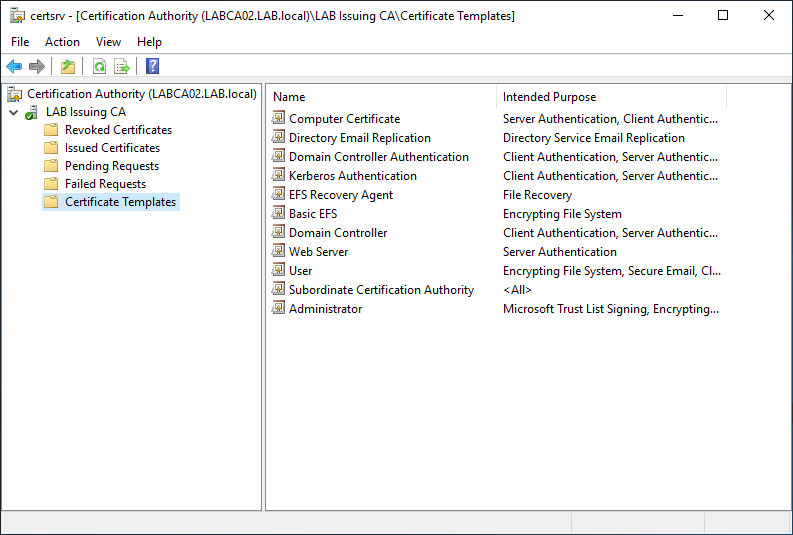Click the User template icon
793x535 pixels.
pyautogui.click(x=278, y=270)
